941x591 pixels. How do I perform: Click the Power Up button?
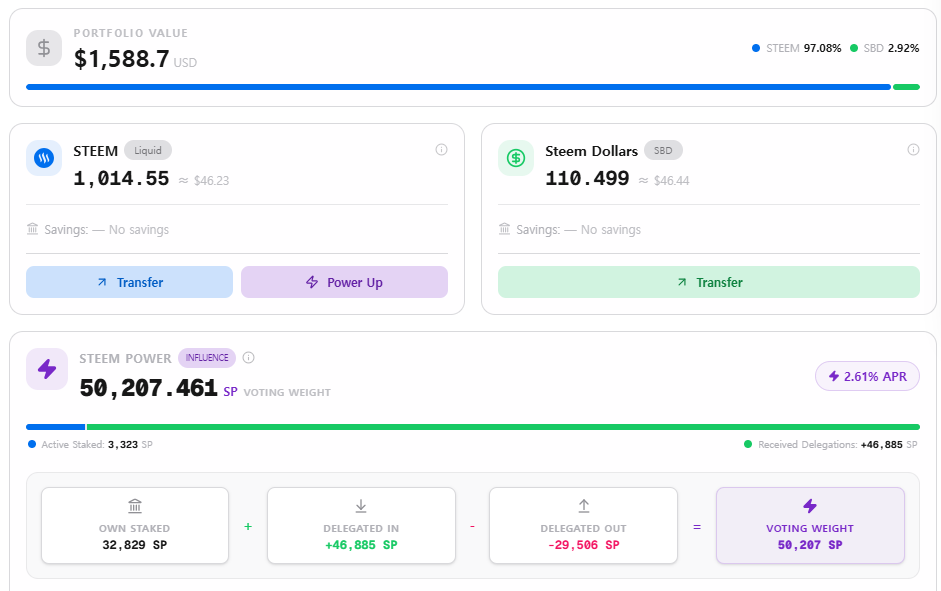click(344, 282)
